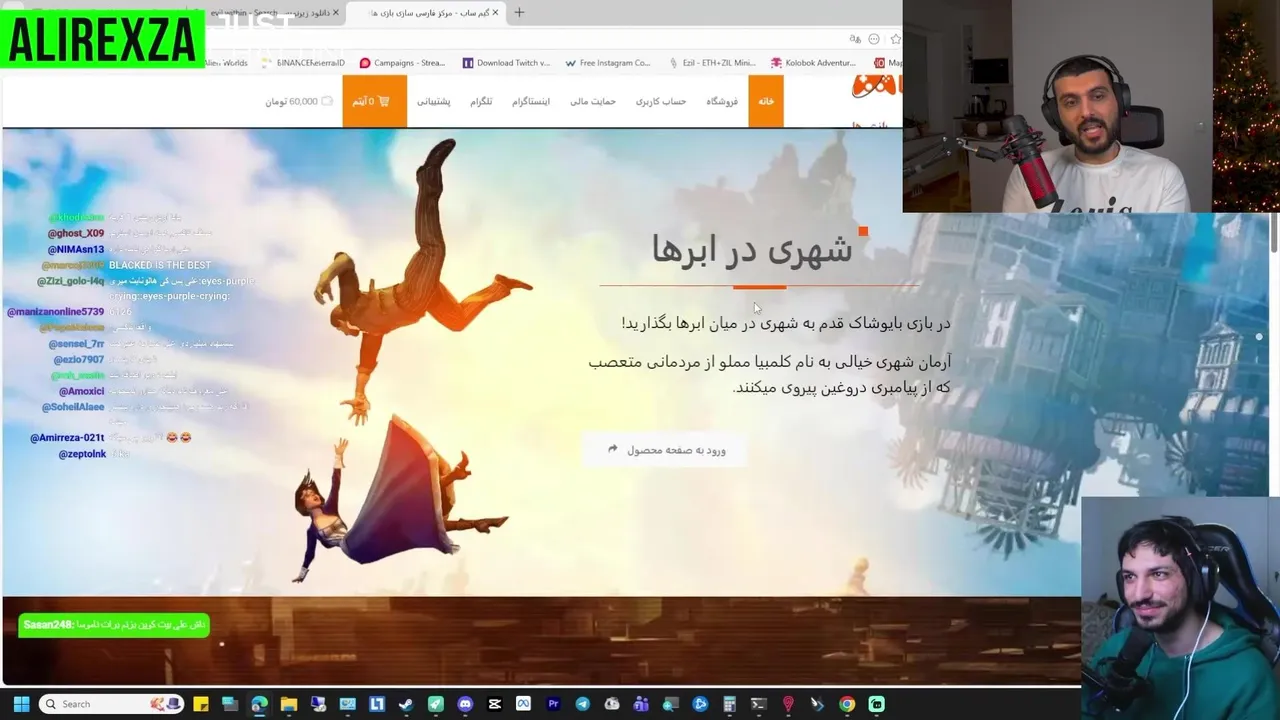The width and height of the screenshot is (1280, 720).
Task: Click chat username @ghost_X09
Action: coord(75,233)
